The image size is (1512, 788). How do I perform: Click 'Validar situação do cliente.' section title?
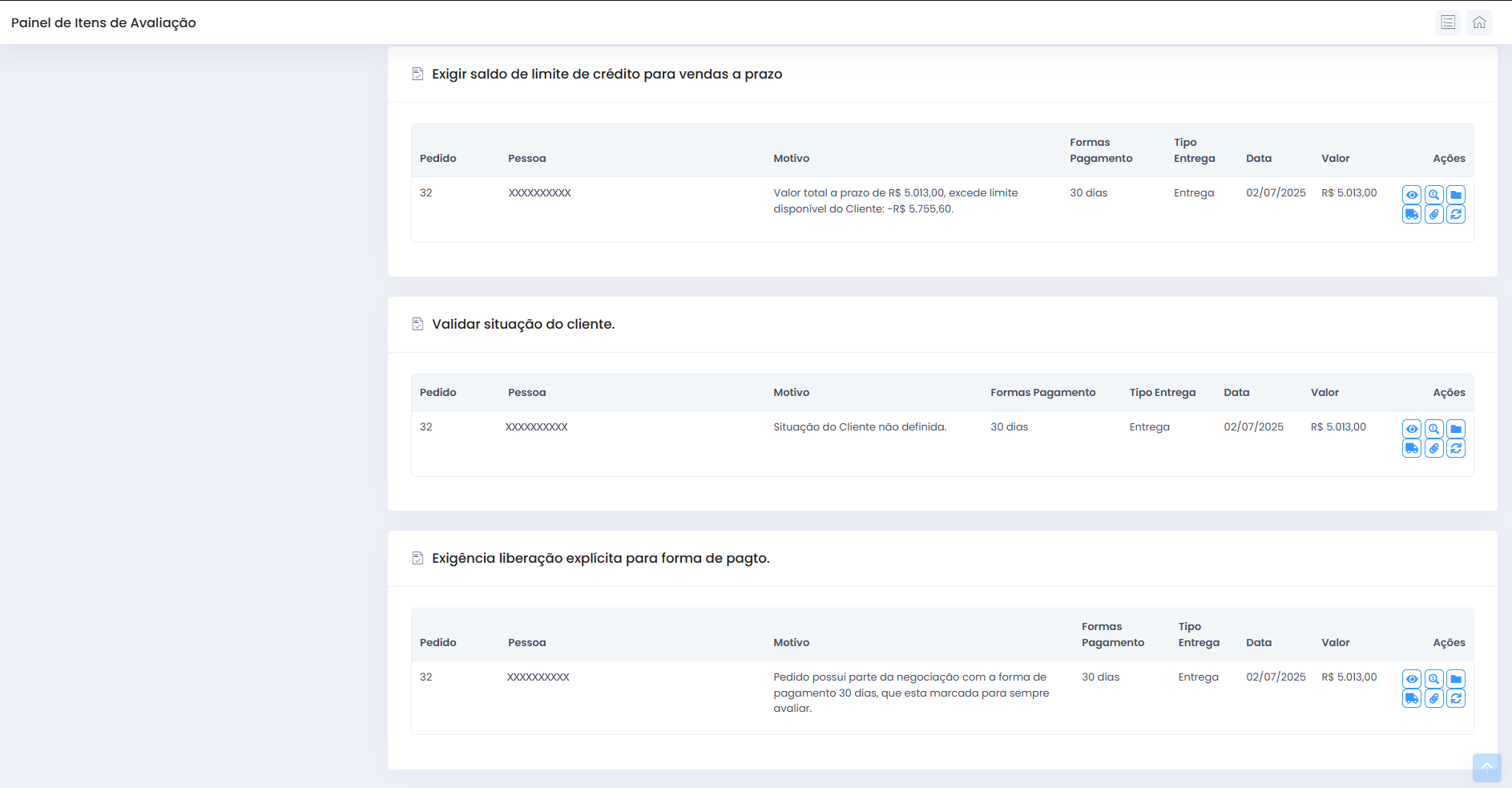pos(523,324)
